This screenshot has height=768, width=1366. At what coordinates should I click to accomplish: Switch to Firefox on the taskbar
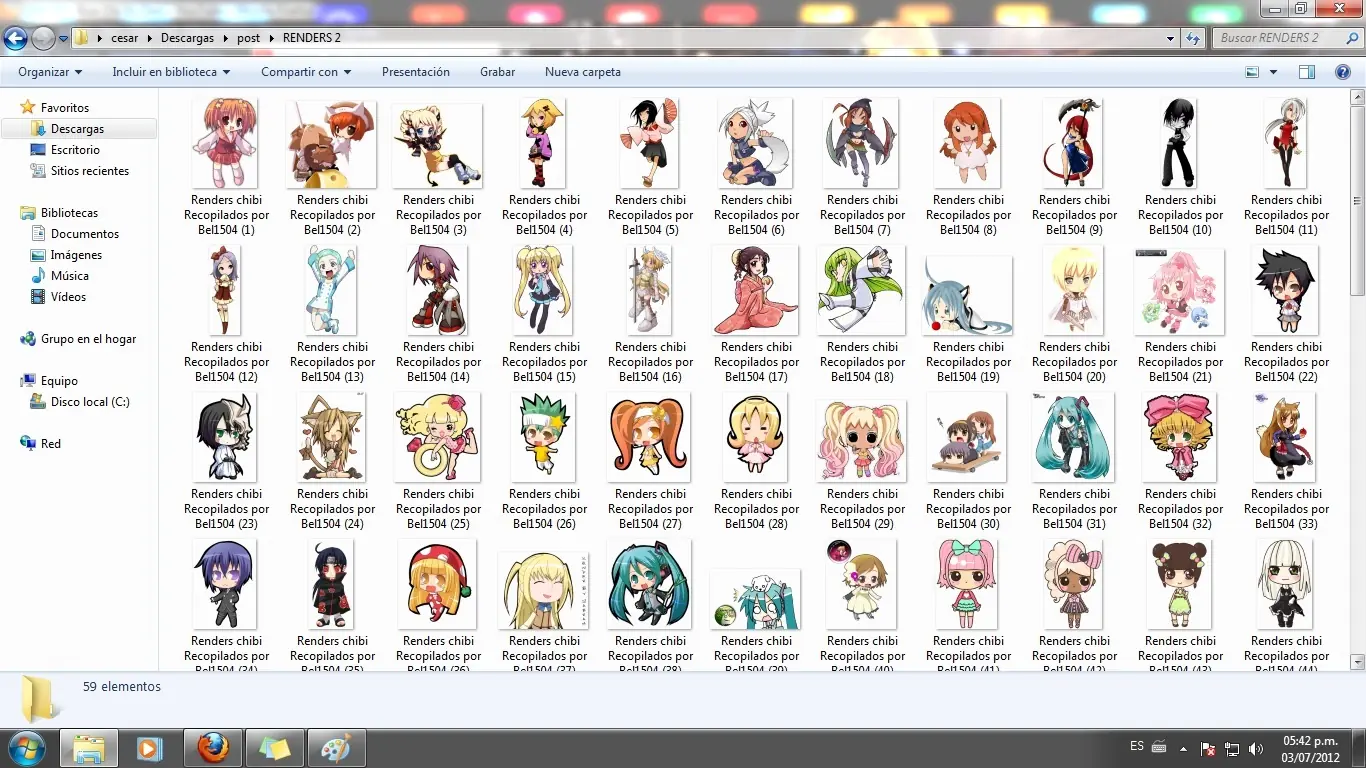212,748
